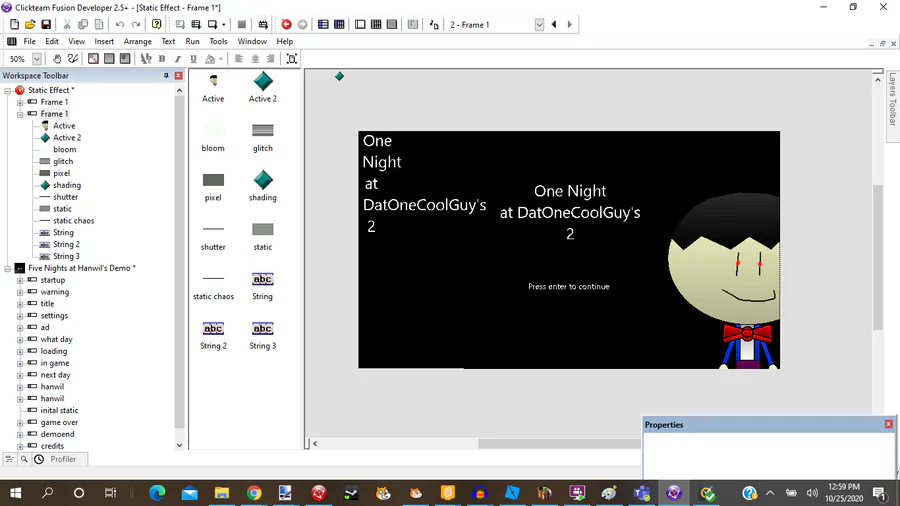Expand the game over frame node
This screenshot has height=506, width=900.
[x=20, y=423]
